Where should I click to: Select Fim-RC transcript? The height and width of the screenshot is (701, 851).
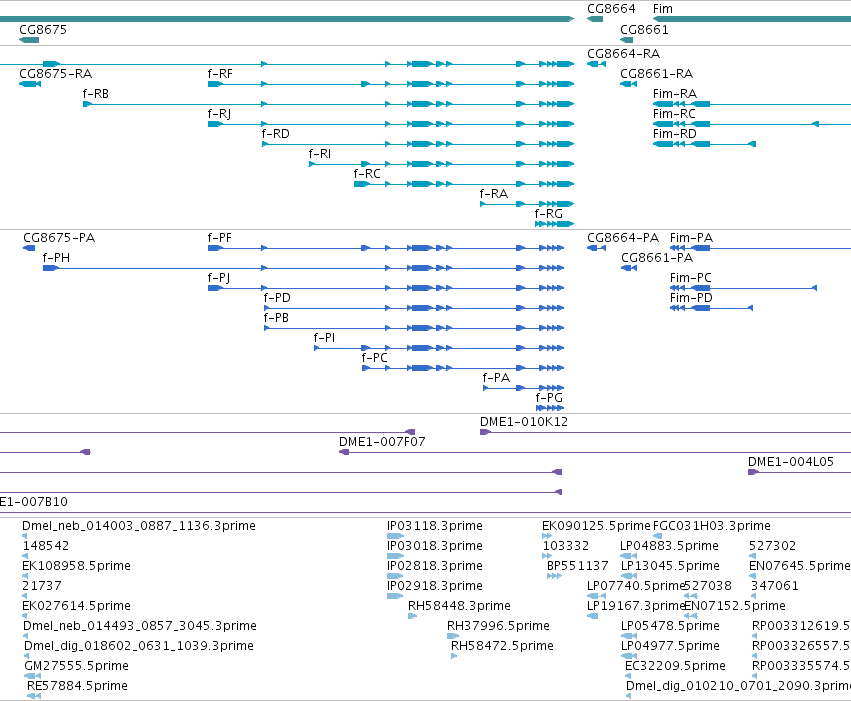pos(674,114)
